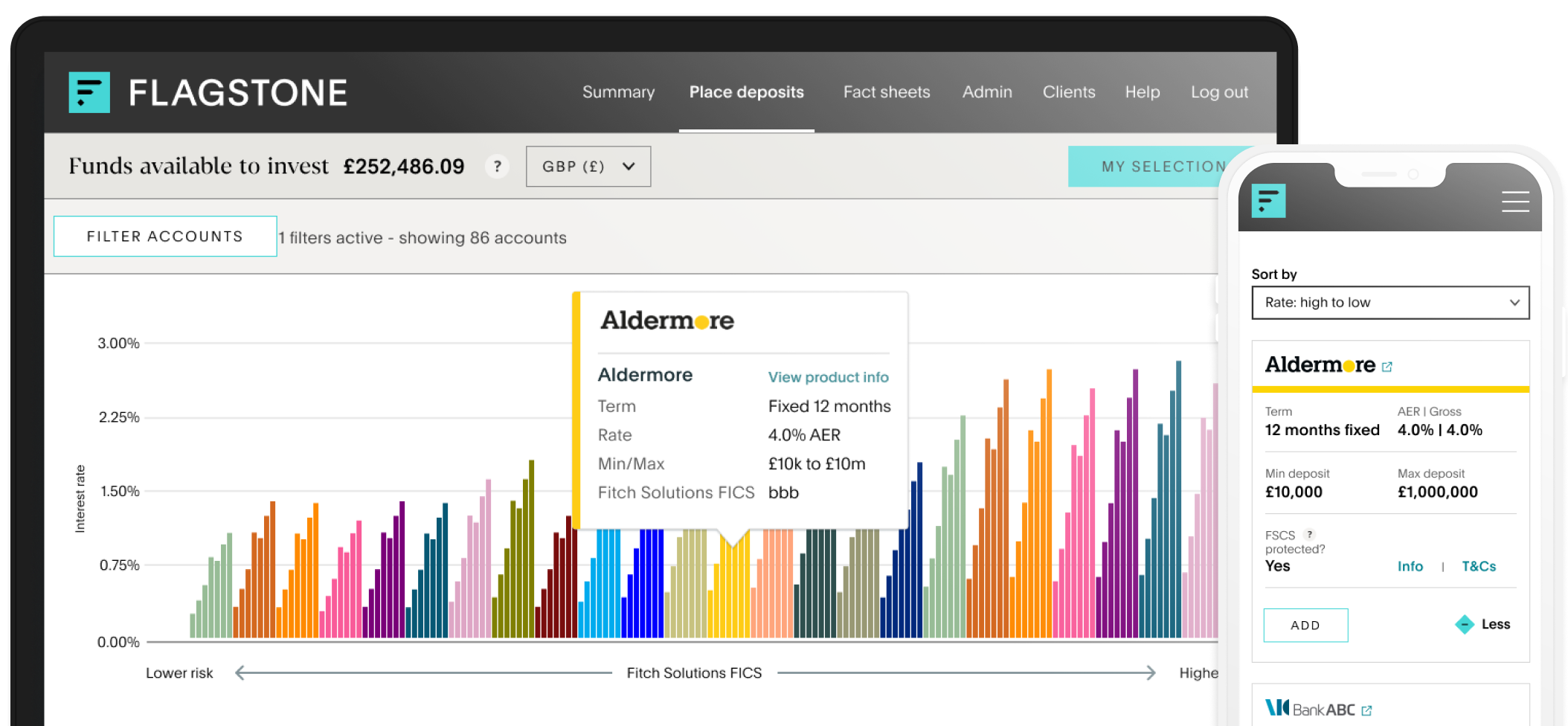
Task: Click the FILTER ACCOUNTS button
Action: coord(165,236)
